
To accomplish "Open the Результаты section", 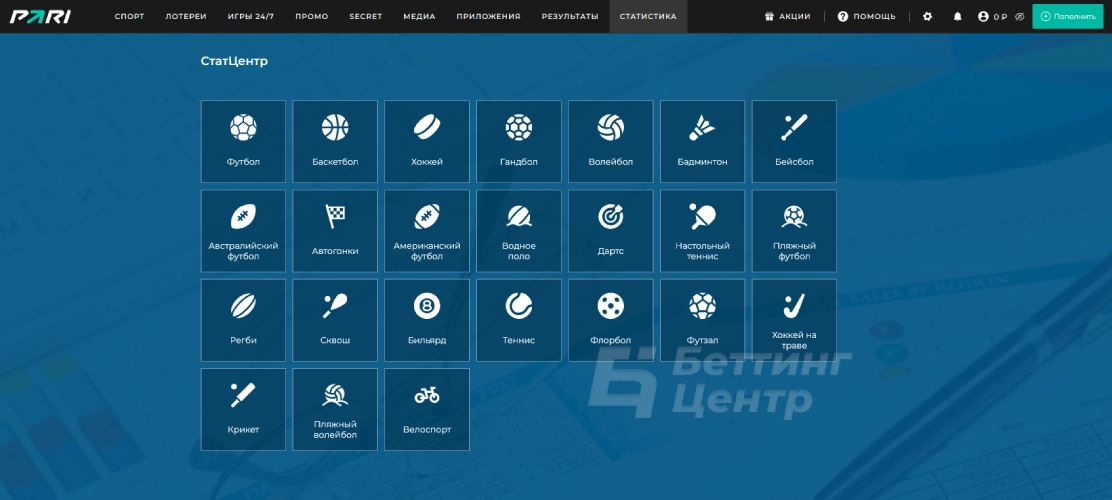I will click(x=569, y=16).
